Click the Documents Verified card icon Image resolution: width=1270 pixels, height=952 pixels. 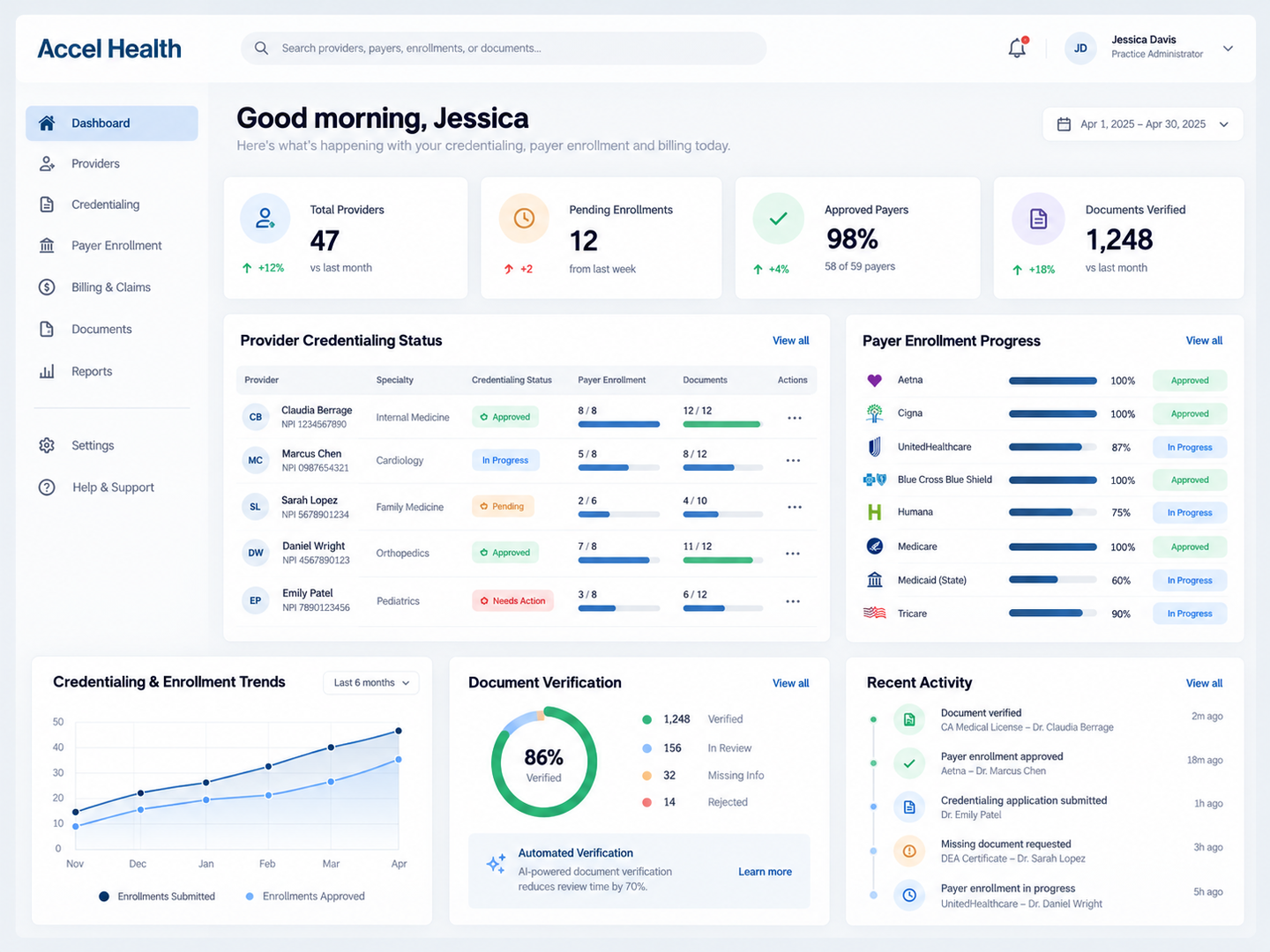tap(1038, 219)
